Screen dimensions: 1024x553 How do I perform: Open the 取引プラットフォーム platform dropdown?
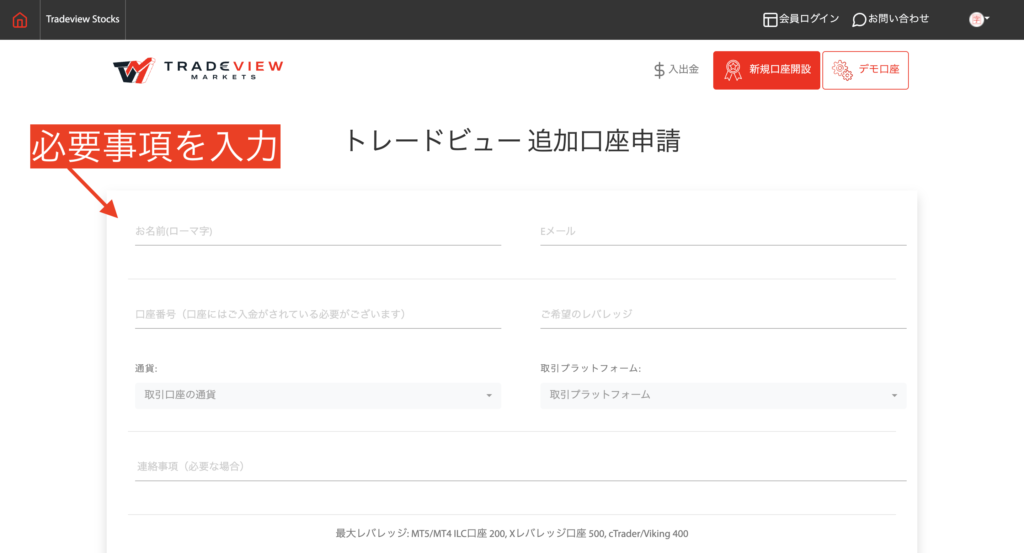723,395
